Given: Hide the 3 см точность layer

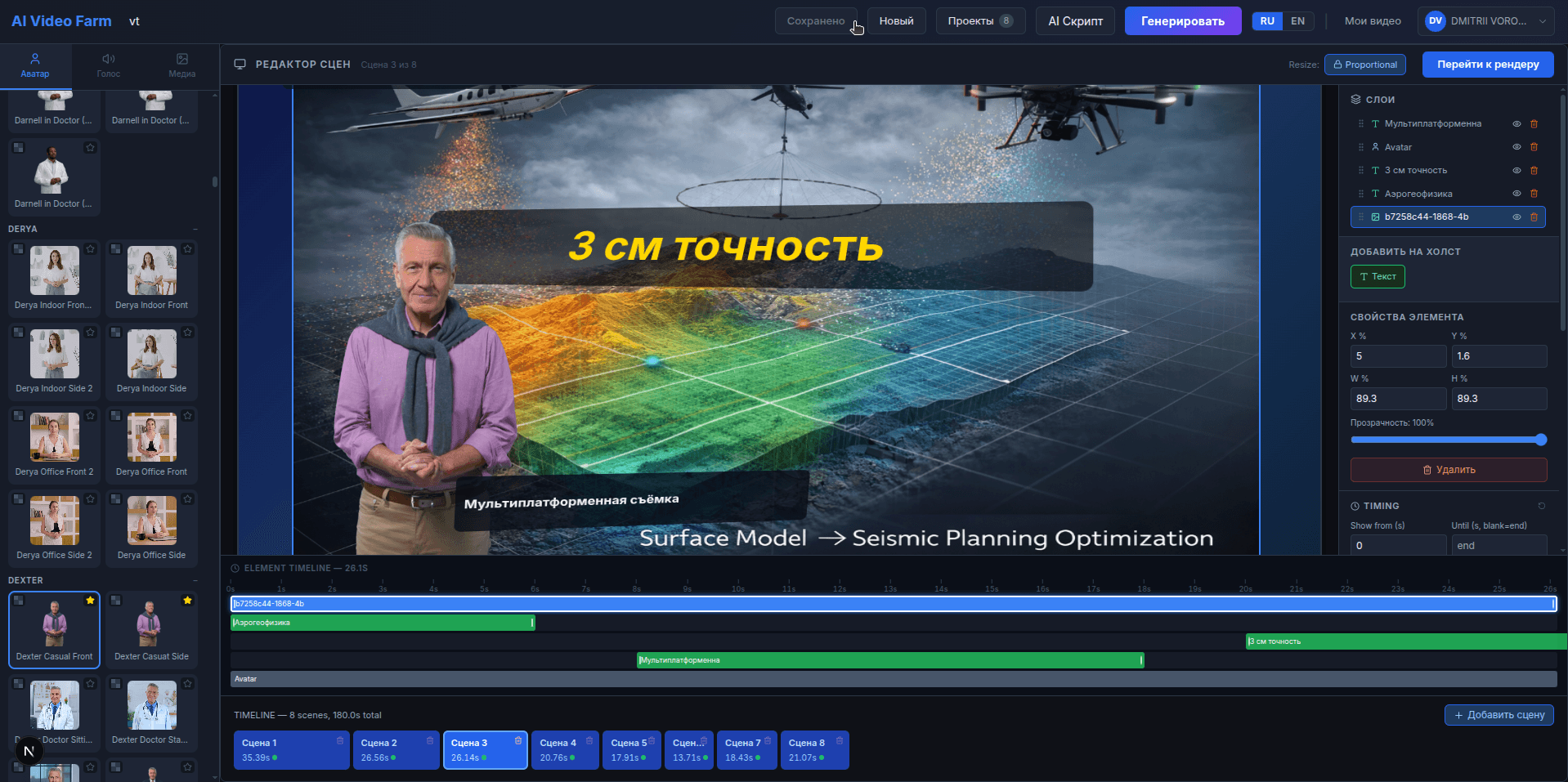Looking at the screenshot, I should [1516, 170].
